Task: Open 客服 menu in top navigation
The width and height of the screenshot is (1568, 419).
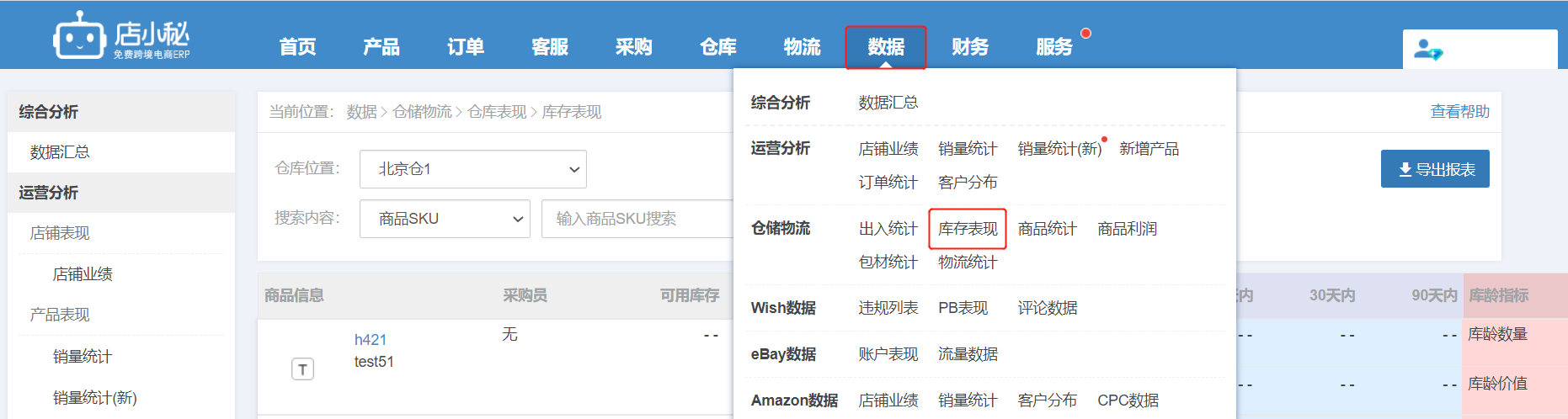Action: coord(550,47)
